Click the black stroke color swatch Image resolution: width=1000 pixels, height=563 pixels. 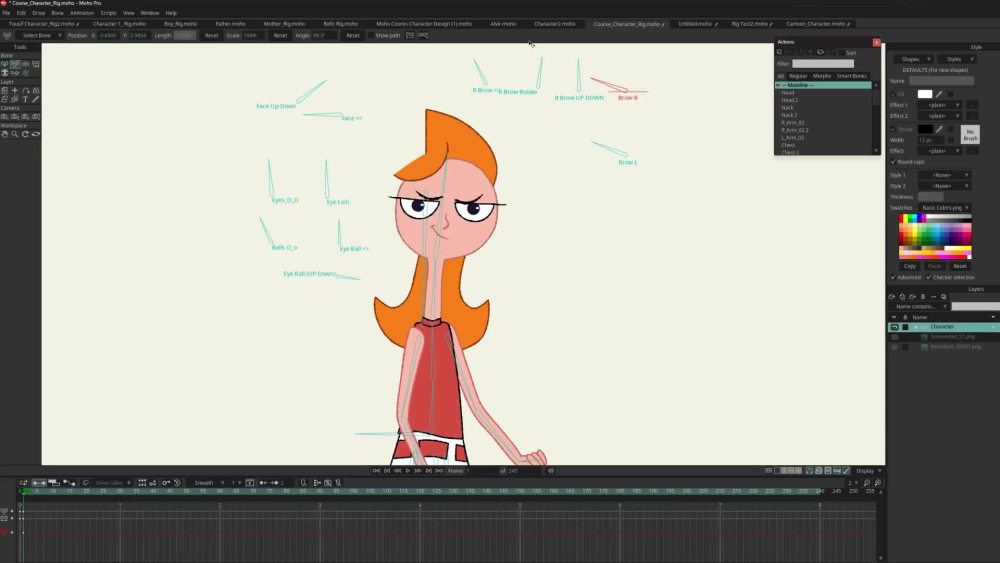coord(925,129)
